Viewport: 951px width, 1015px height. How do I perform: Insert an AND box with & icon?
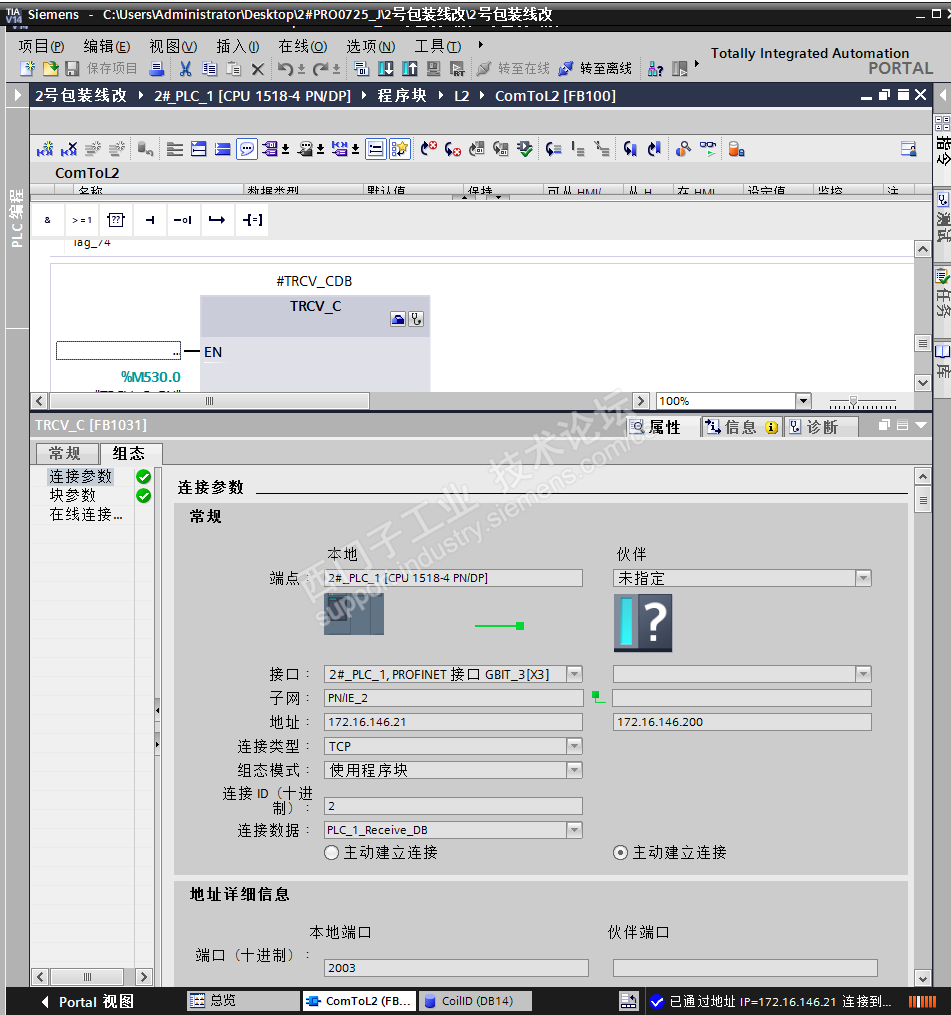coord(47,220)
